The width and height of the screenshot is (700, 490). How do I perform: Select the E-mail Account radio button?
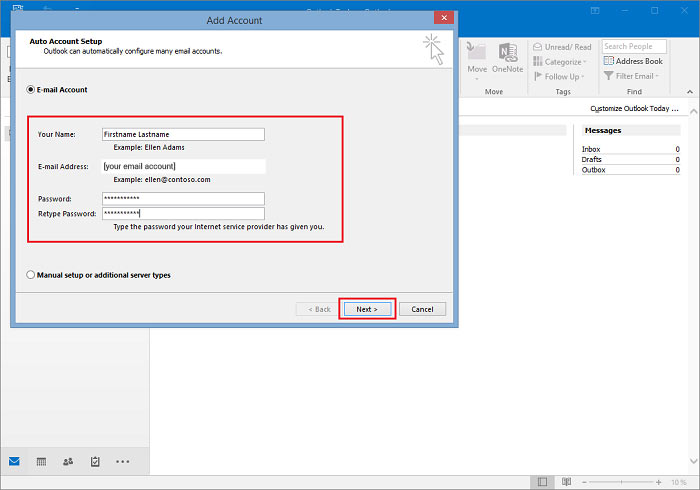pyautogui.click(x=30, y=90)
